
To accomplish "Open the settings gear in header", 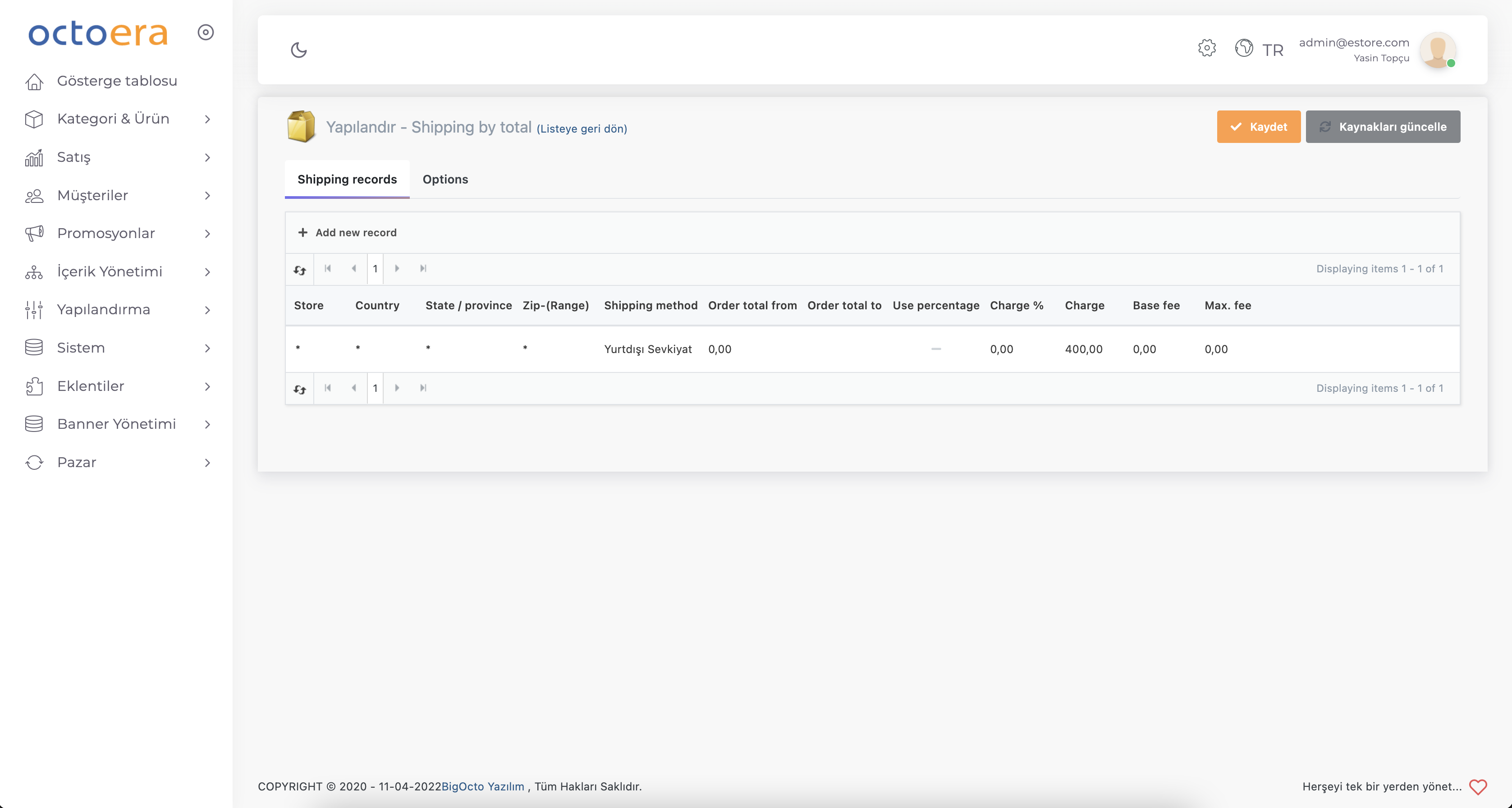I will (x=1207, y=48).
